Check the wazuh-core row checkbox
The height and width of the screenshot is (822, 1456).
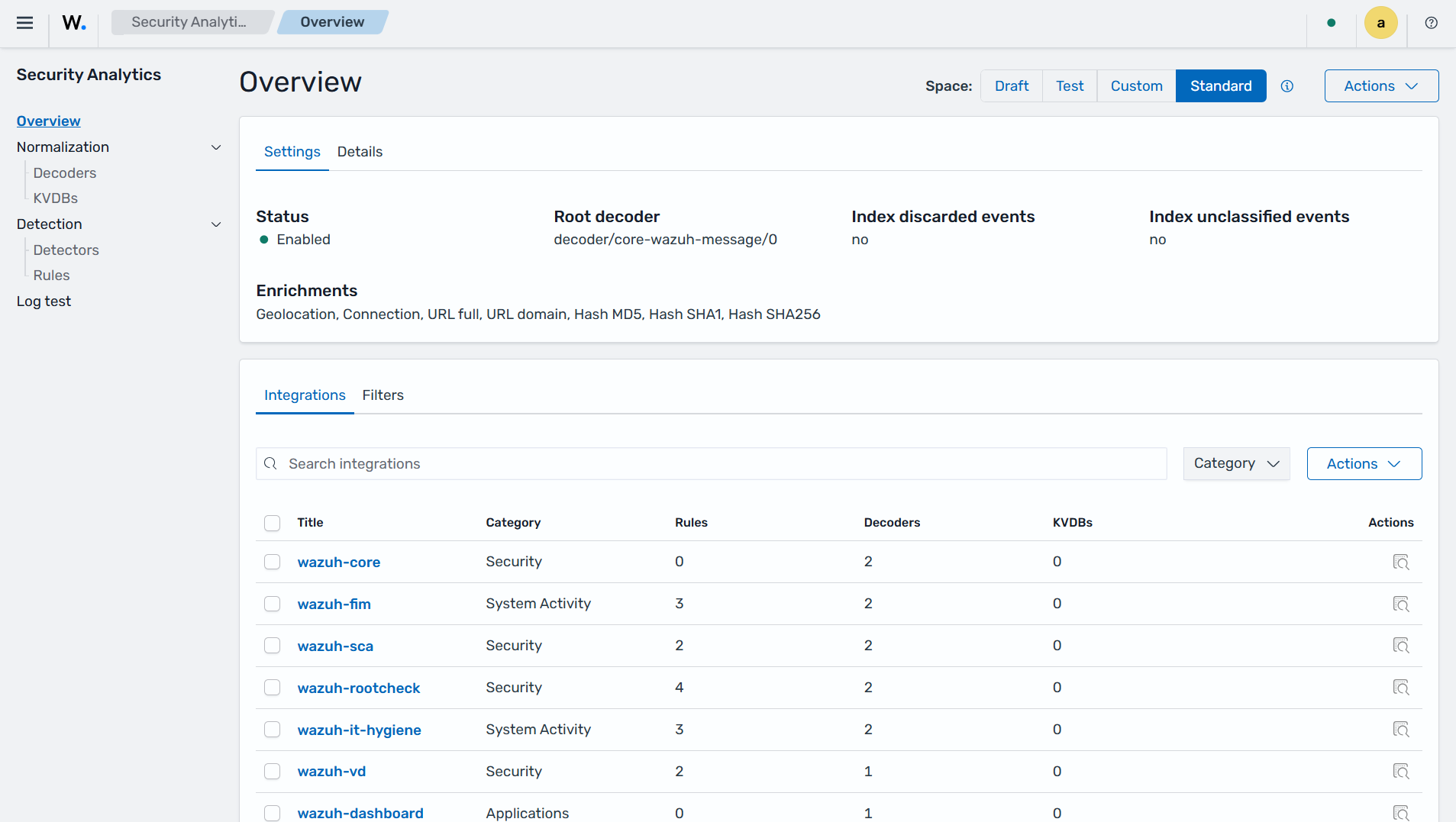coord(273,562)
